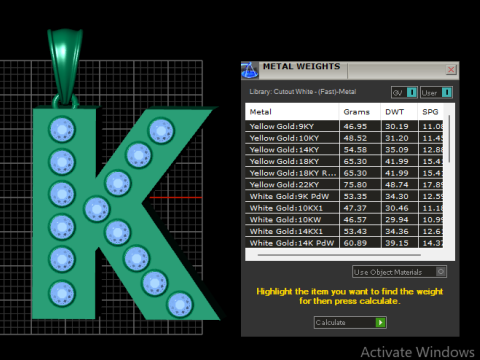The image size is (480, 360).
Task: Click the 60.89 grams value
Action: (355, 243)
